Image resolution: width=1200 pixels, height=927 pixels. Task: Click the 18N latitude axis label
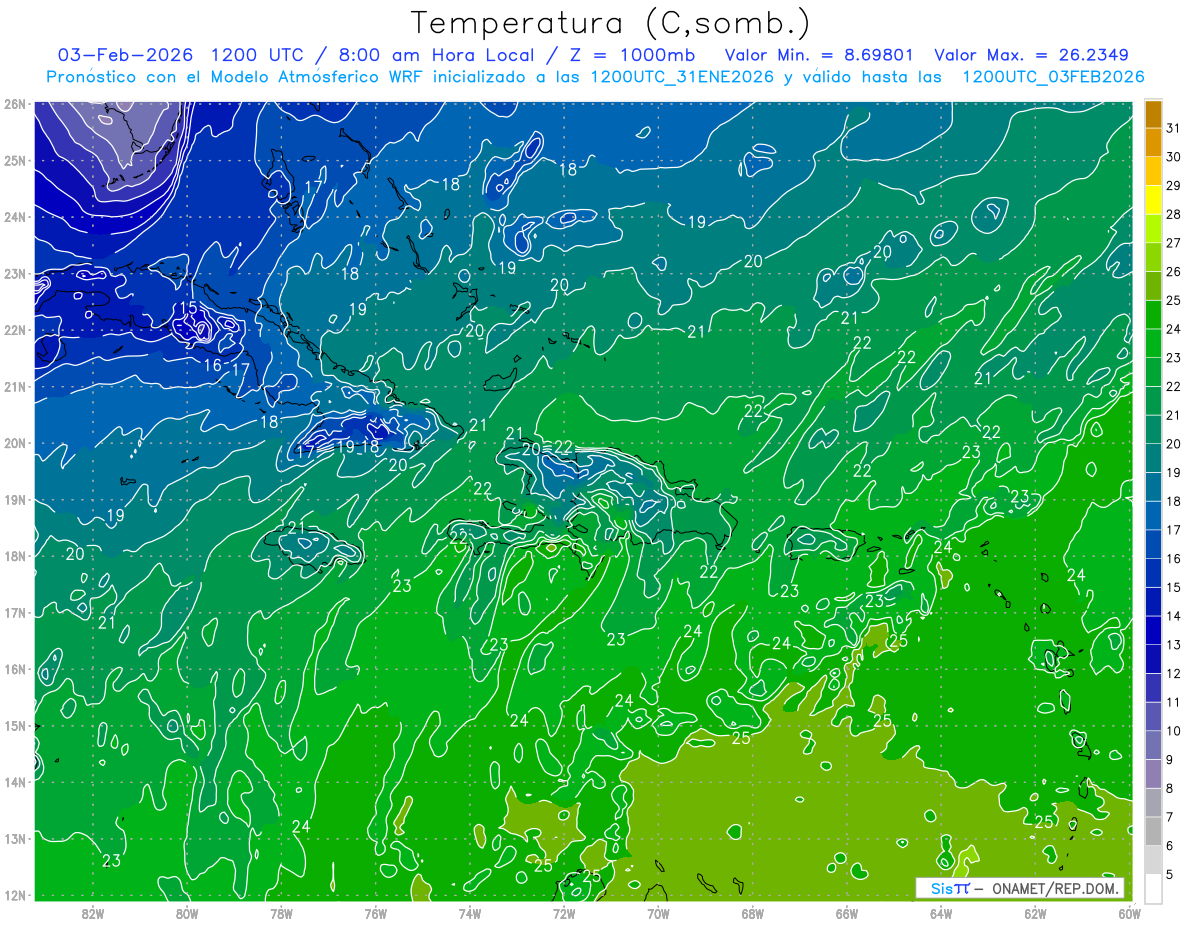point(15,556)
